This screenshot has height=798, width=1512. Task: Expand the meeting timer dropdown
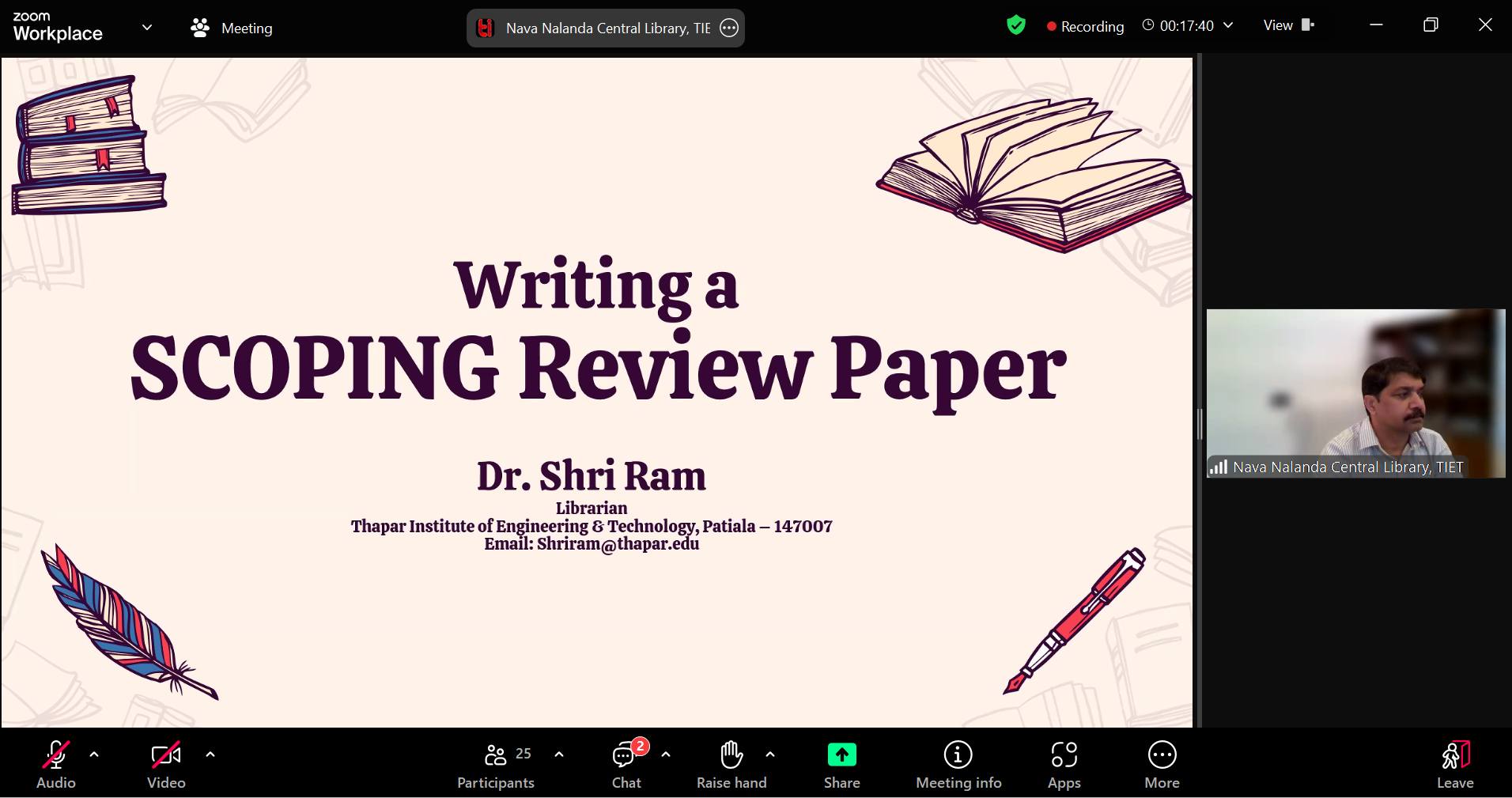click(1228, 25)
